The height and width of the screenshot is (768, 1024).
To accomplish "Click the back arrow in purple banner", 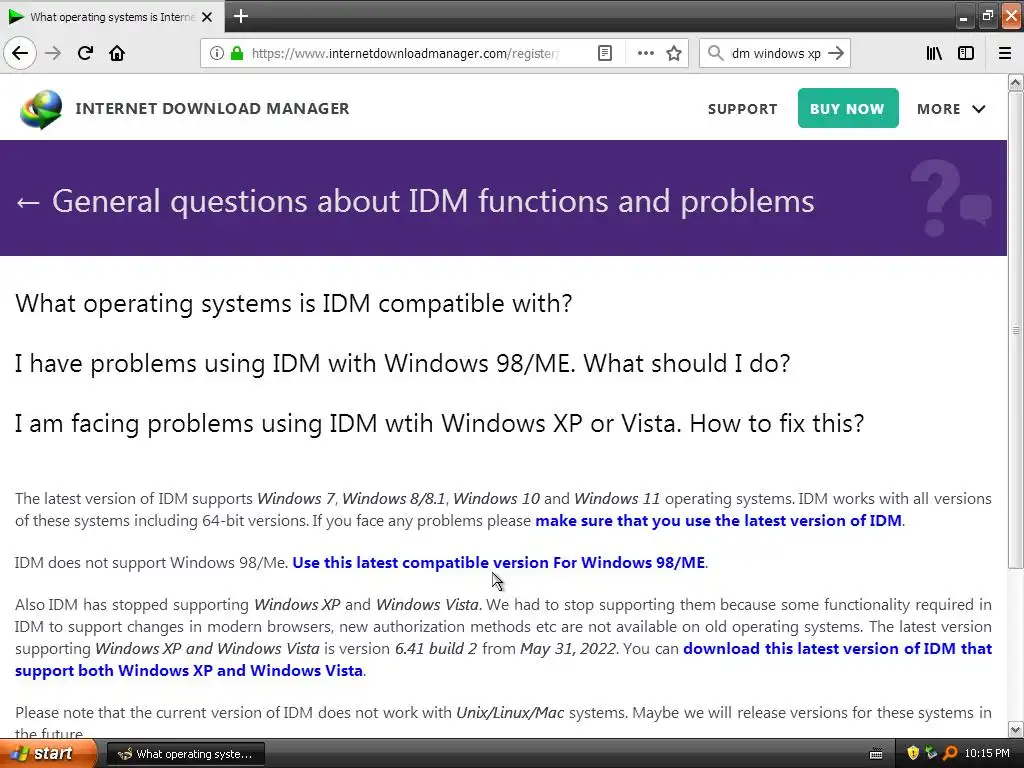I will [x=27, y=202].
